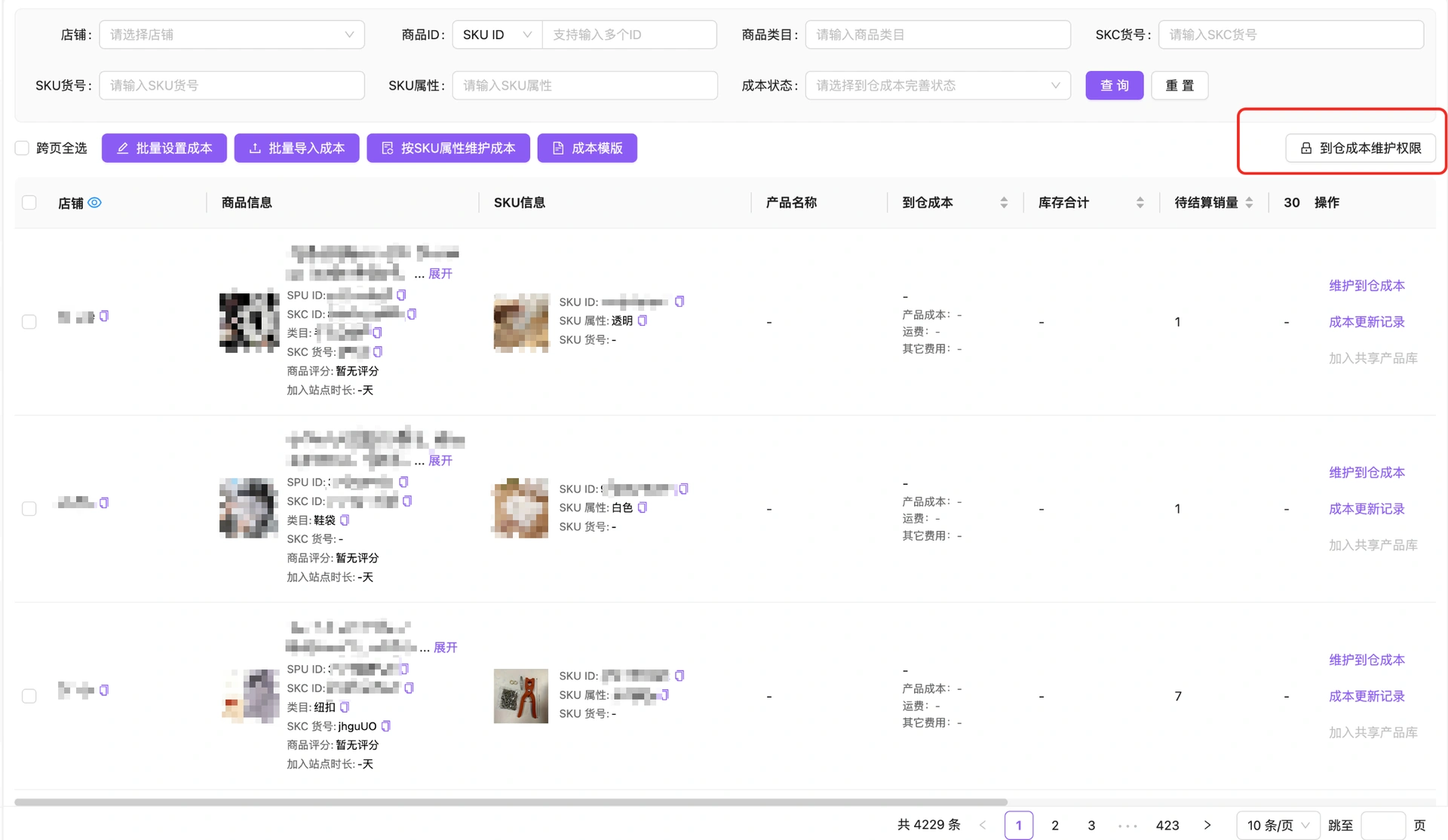Sort by 到仓成本 using sort arrows

tap(1004, 202)
